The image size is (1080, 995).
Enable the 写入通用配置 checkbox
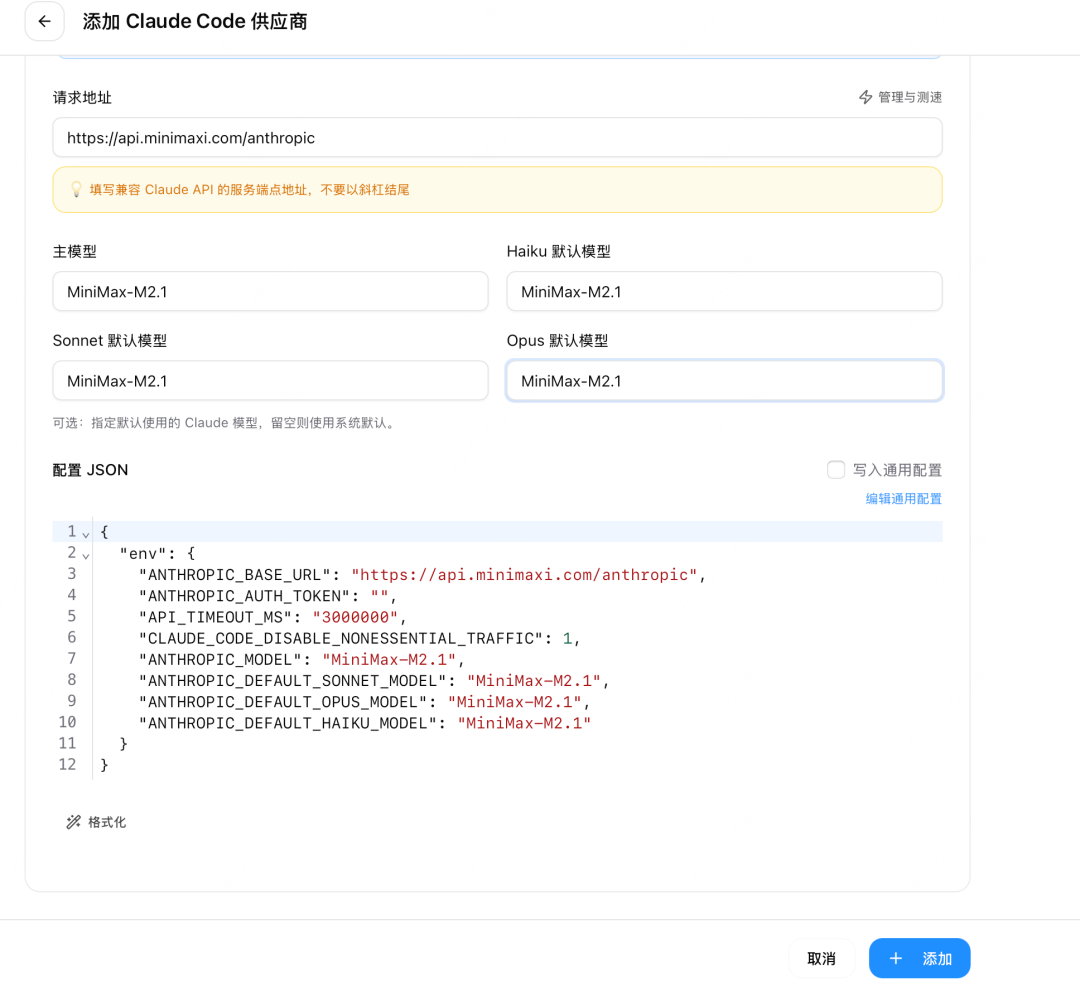click(836, 469)
